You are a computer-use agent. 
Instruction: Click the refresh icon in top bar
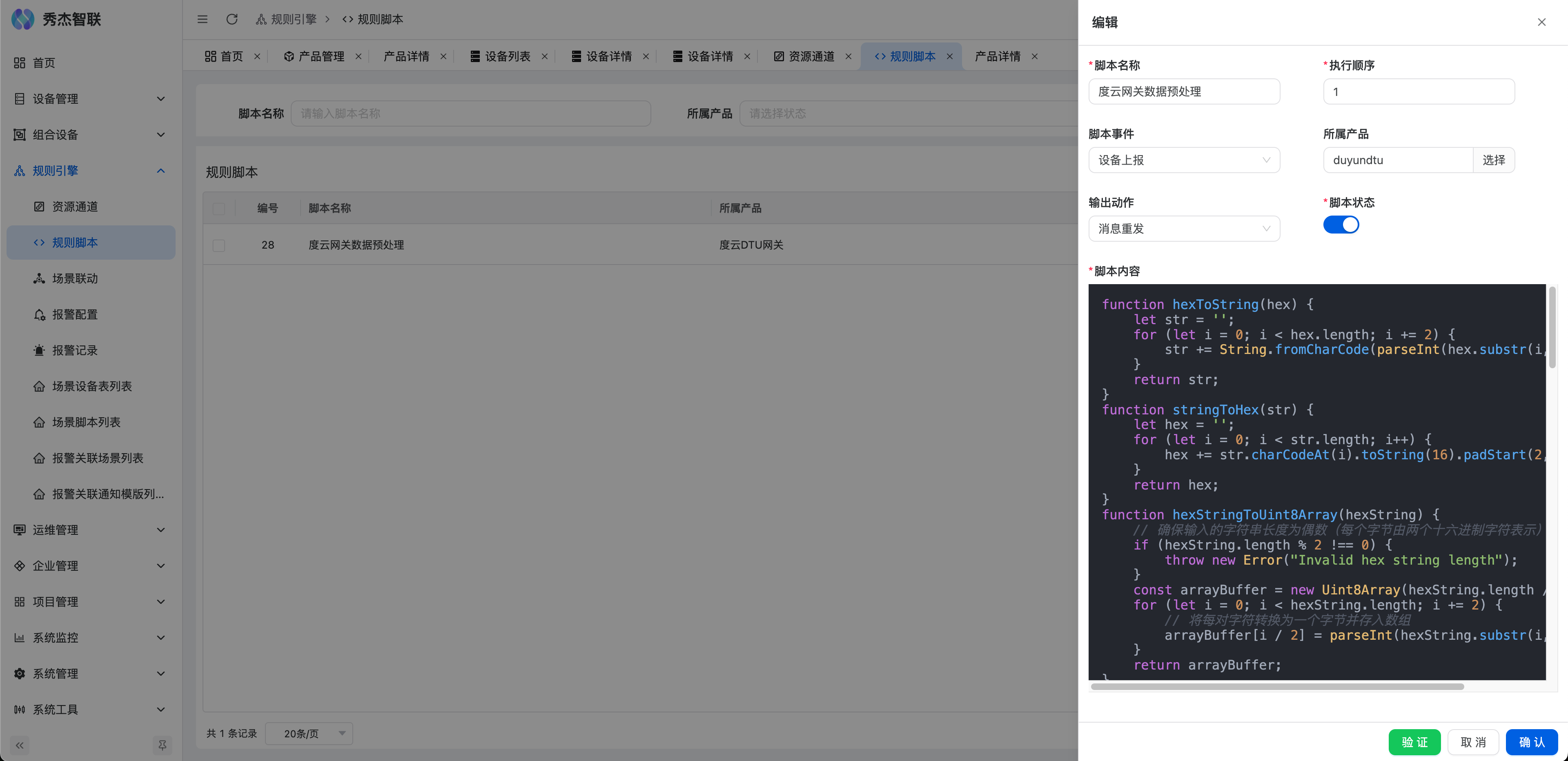pos(232,20)
